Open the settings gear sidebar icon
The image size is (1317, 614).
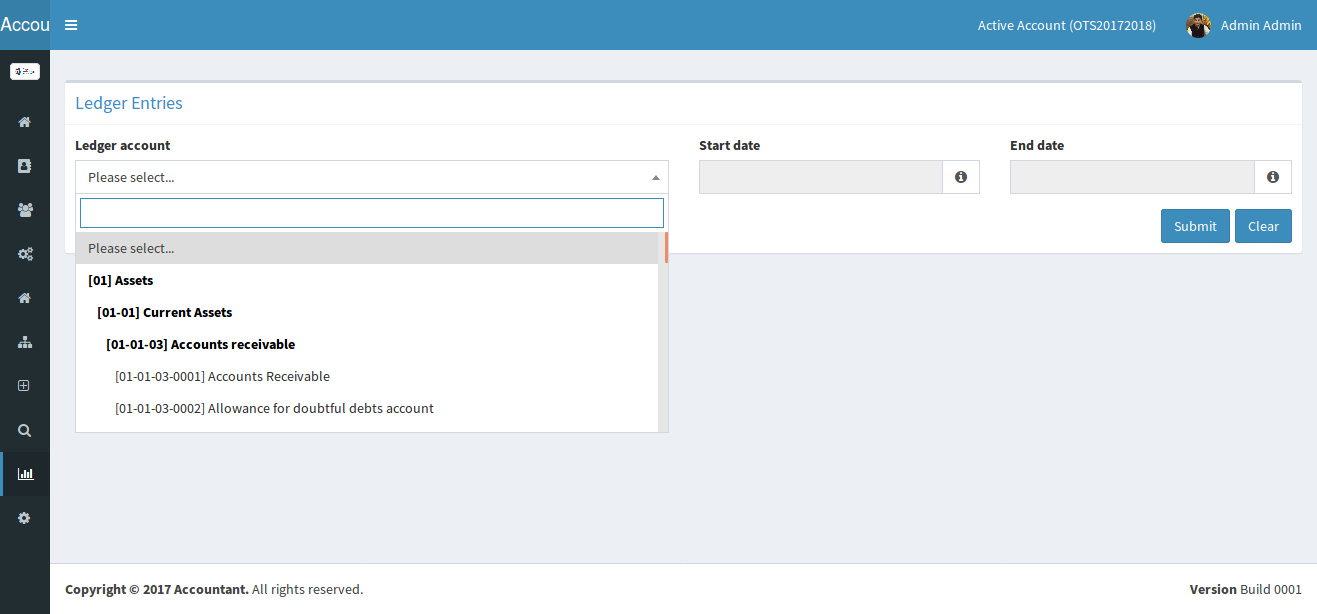tap(25, 518)
